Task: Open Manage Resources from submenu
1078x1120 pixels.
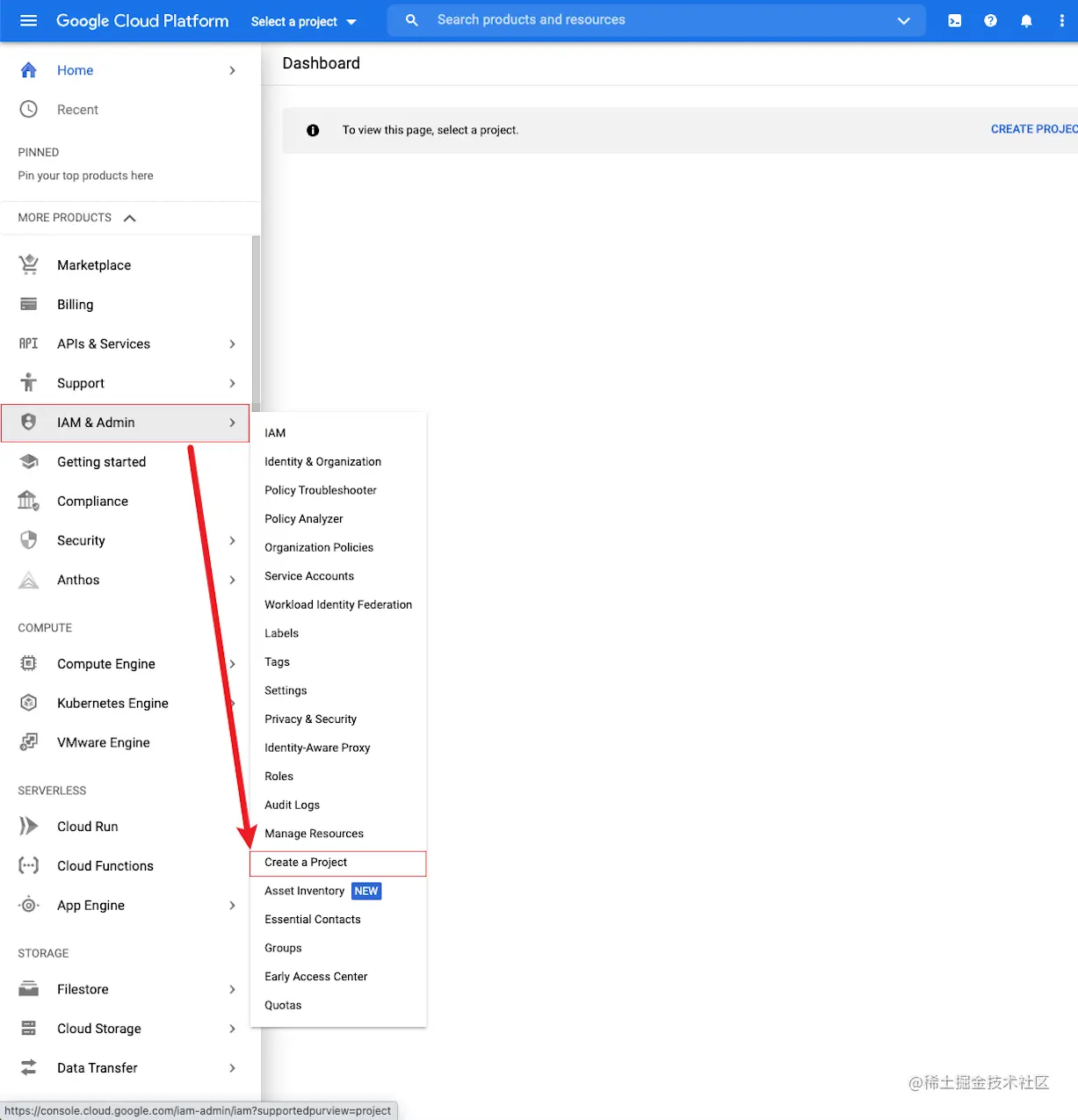Action: tap(338, 834)
